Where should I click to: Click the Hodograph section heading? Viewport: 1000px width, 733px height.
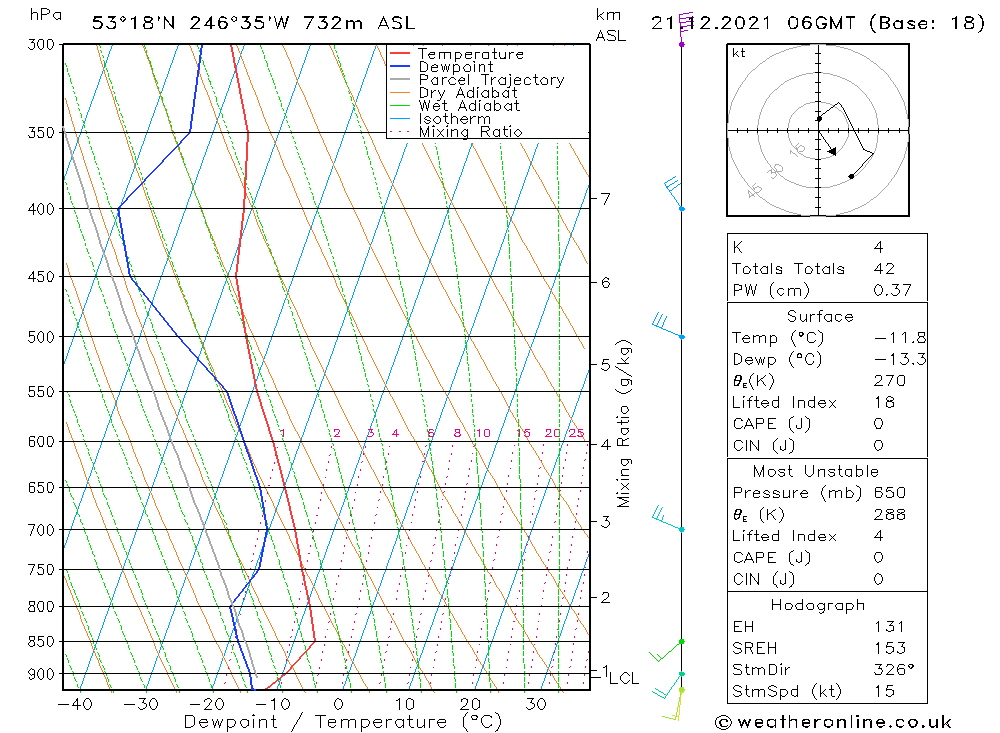click(x=818, y=605)
